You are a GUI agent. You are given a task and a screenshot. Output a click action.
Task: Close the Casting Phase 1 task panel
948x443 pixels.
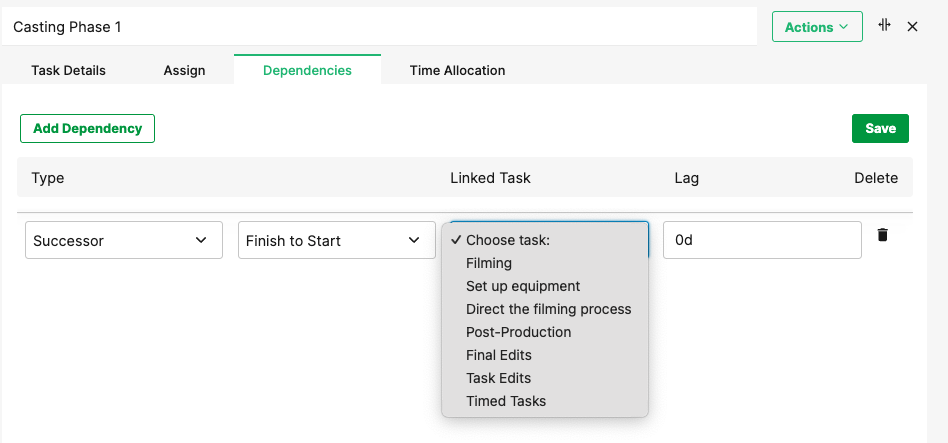click(x=912, y=27)
